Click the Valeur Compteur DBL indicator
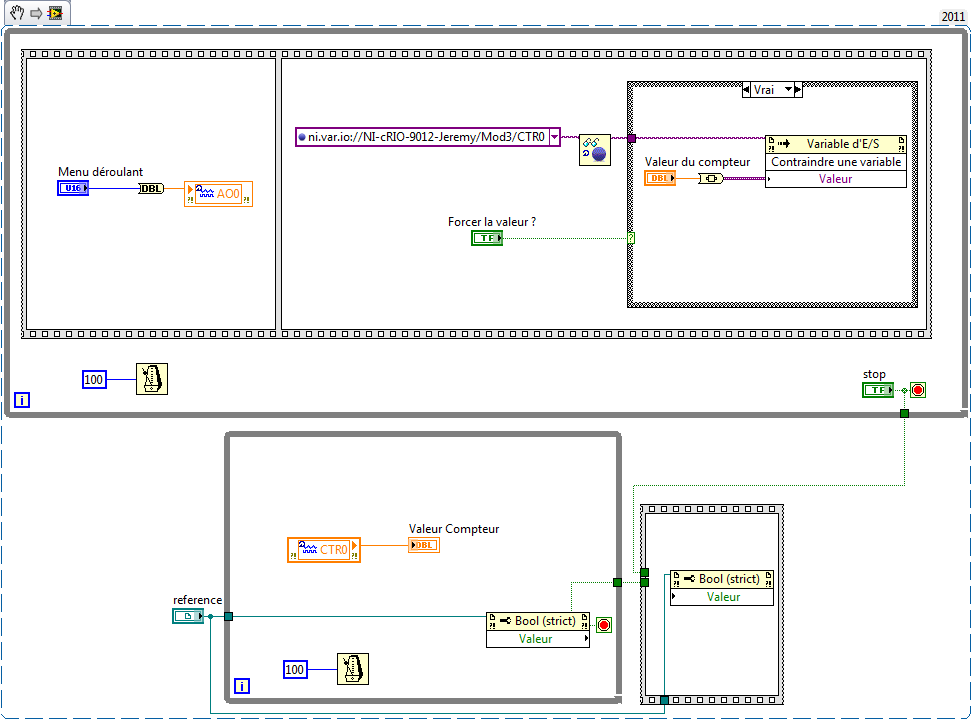This screenshot has height=720, width=972. [424, 545]
